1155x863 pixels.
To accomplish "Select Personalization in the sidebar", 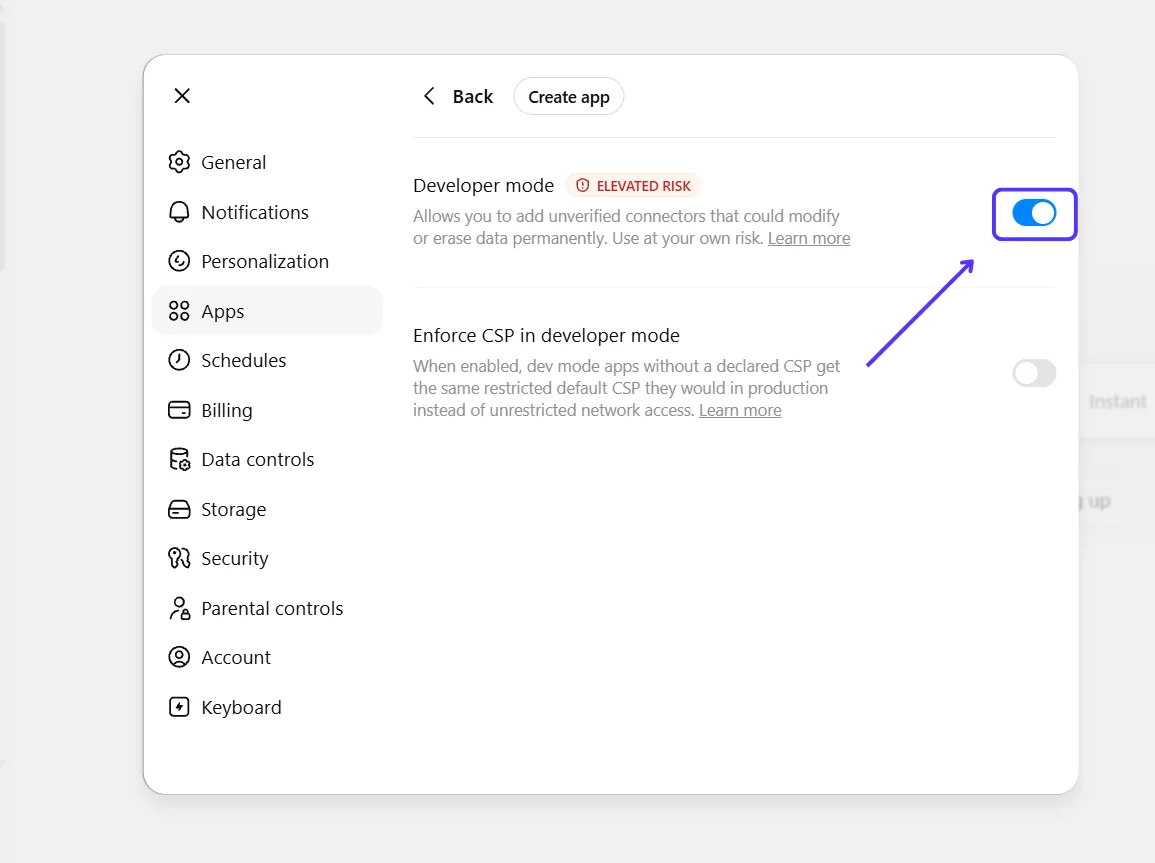I will (x=267, y=261).
